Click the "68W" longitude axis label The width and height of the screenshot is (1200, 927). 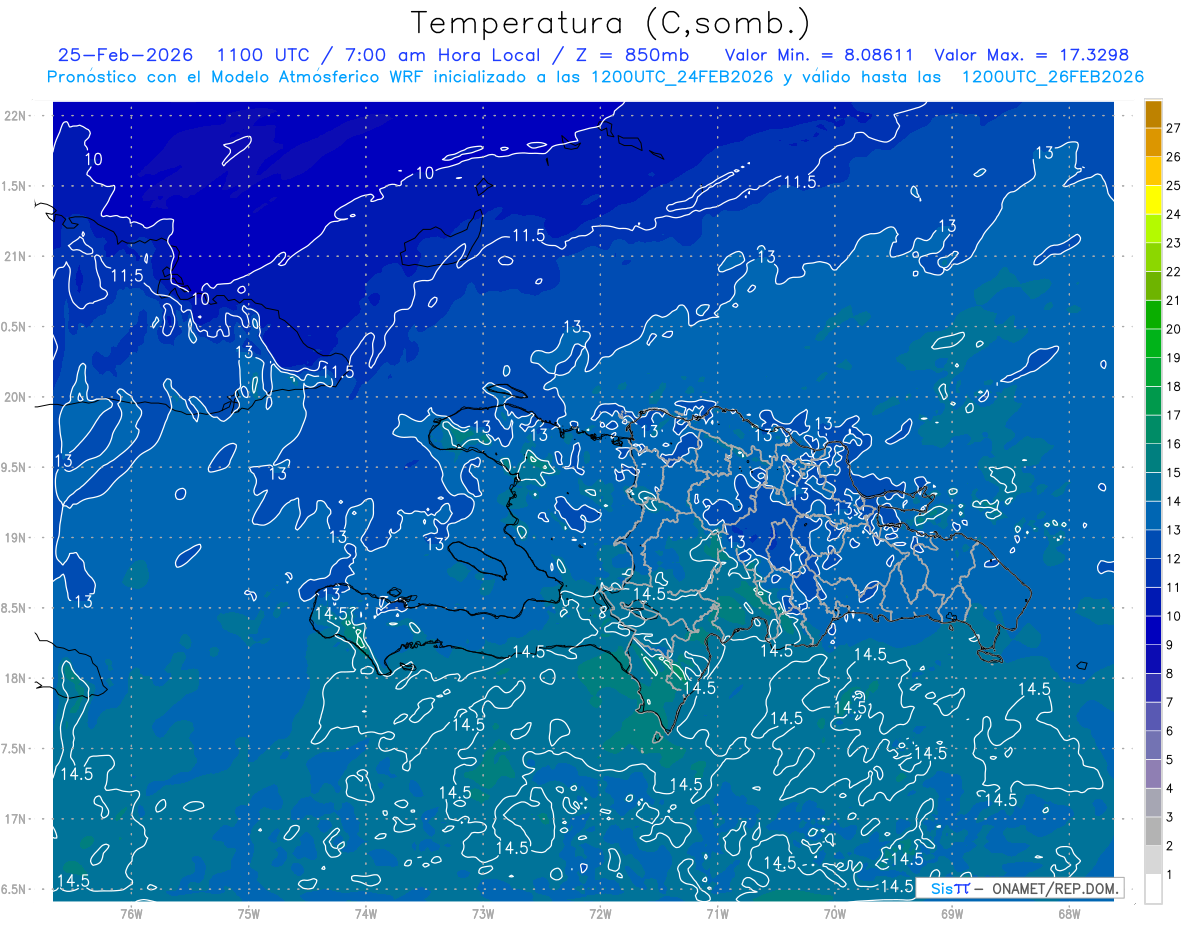1068,913
